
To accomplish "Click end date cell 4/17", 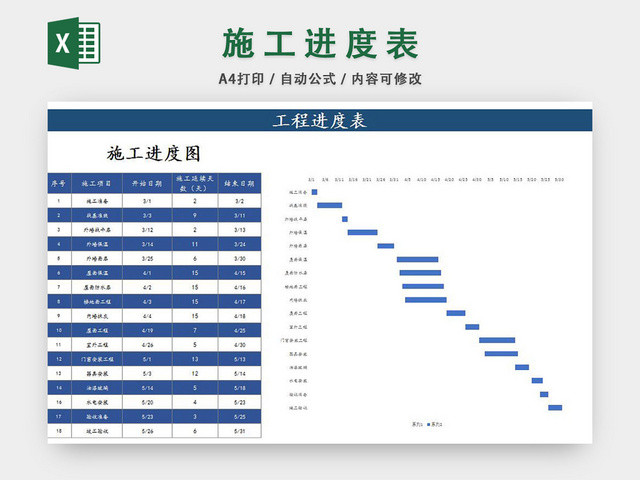I will pyautogui.click(x=240, y=302).
